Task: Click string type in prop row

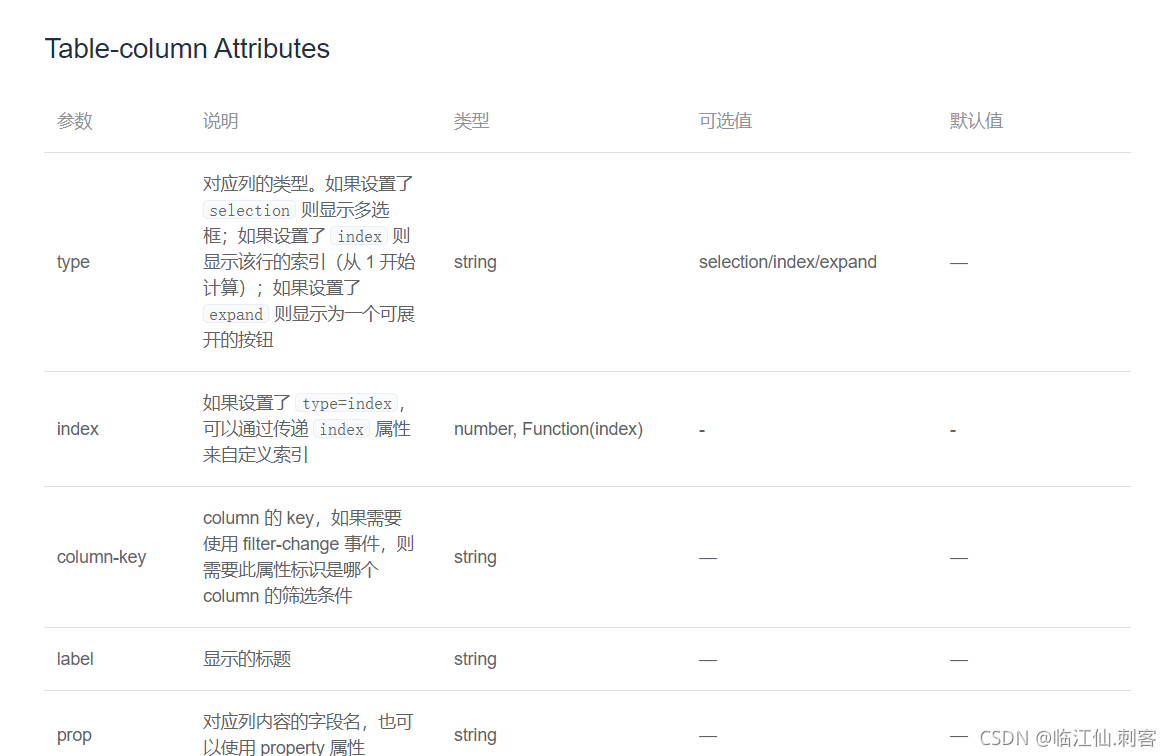Action: pyautogui.click(x=475, y=735)
